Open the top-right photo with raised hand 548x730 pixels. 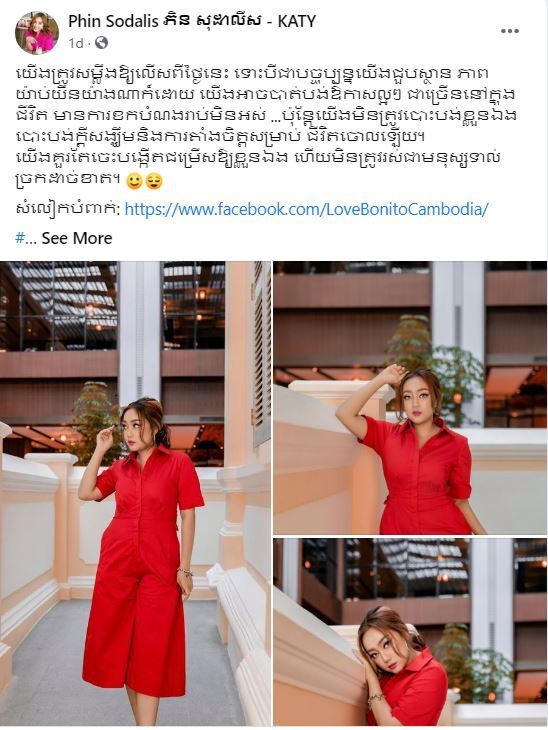(x=410, y=398)
